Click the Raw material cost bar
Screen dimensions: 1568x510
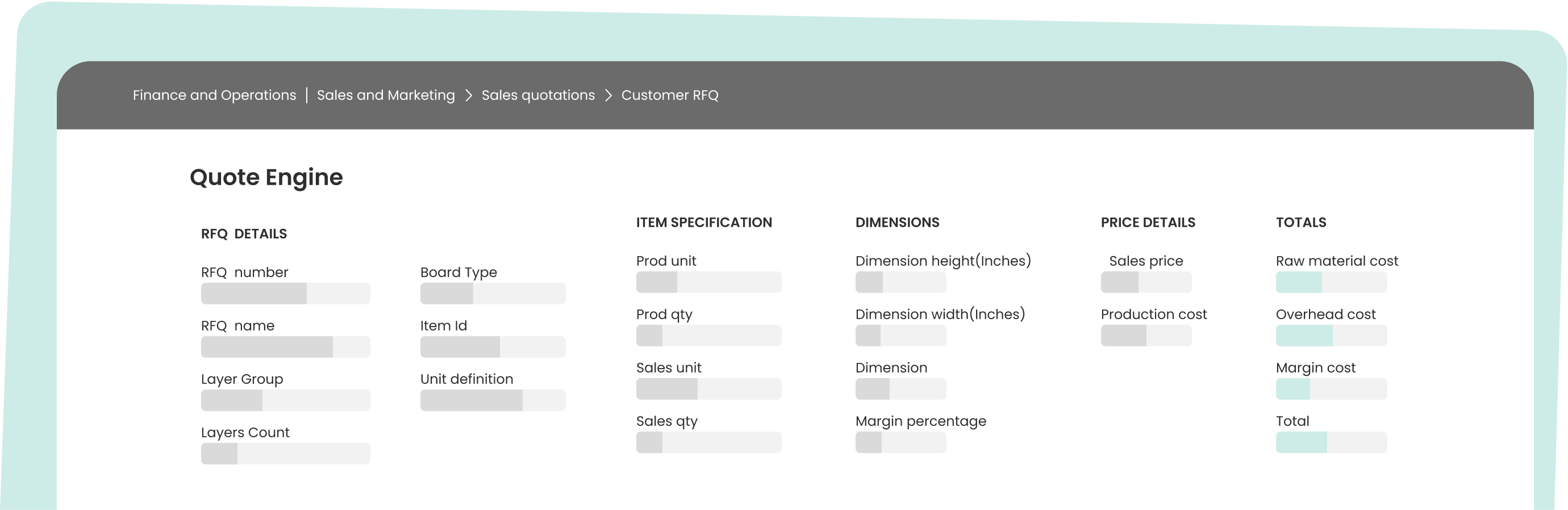pos(1331,282)
